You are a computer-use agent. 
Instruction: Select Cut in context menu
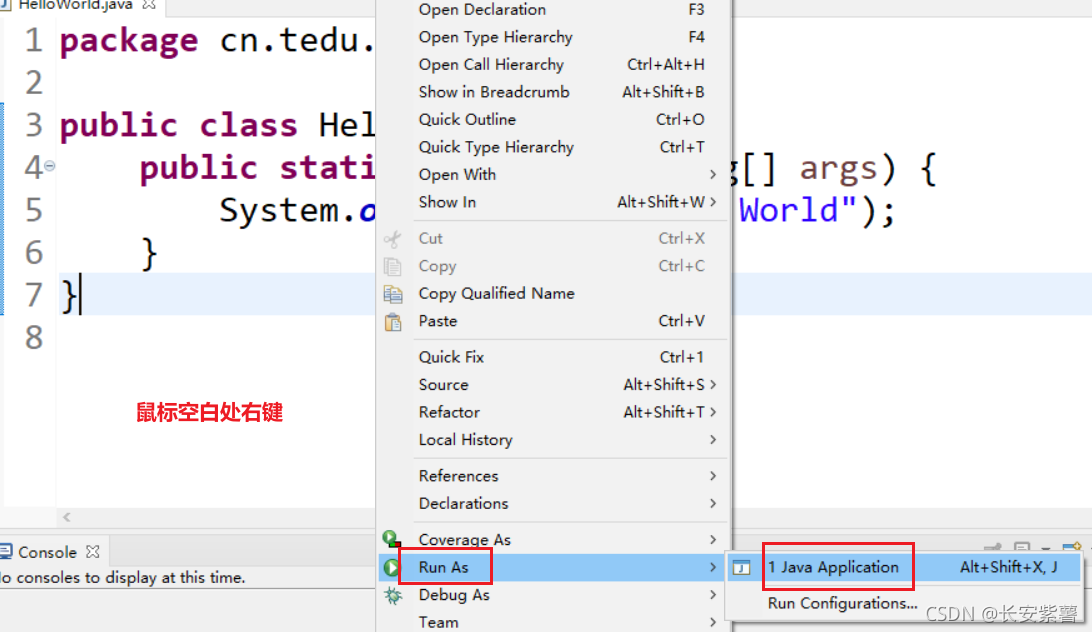554,238
